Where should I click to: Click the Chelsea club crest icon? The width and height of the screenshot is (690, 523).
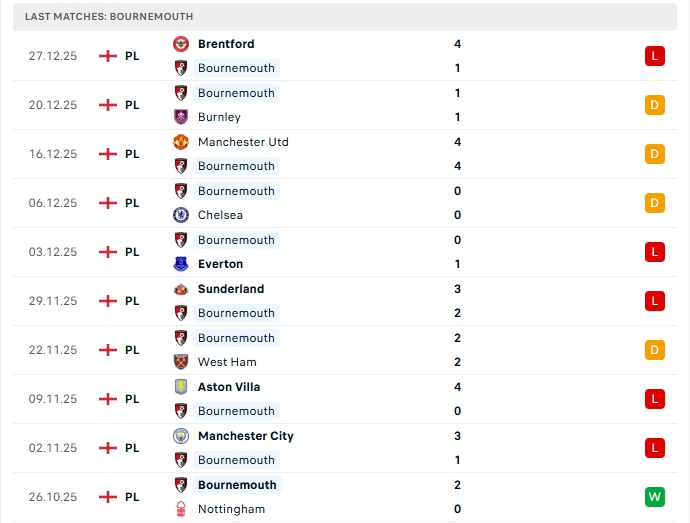(x=181, y=215)
